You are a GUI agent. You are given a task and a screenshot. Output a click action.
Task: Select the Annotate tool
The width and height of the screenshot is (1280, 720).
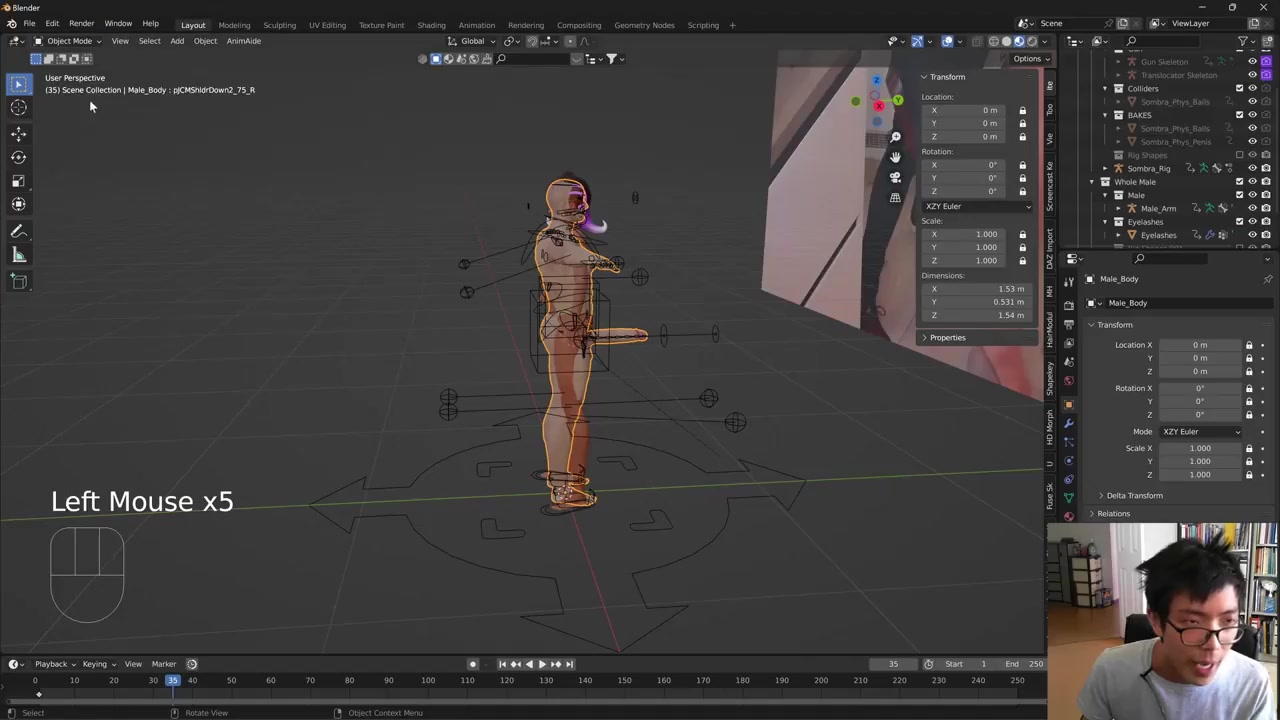click(x=18, y=231)
